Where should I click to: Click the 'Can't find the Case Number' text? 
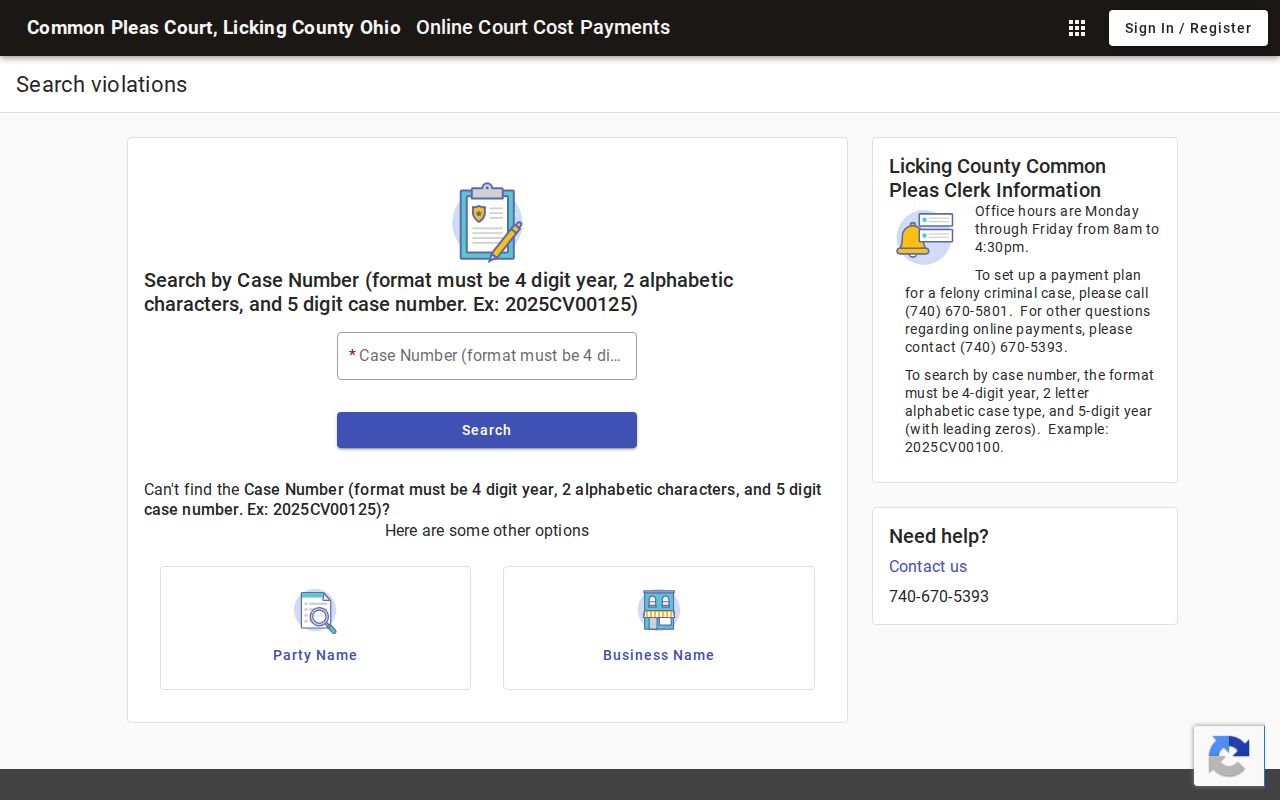[483, 499]
